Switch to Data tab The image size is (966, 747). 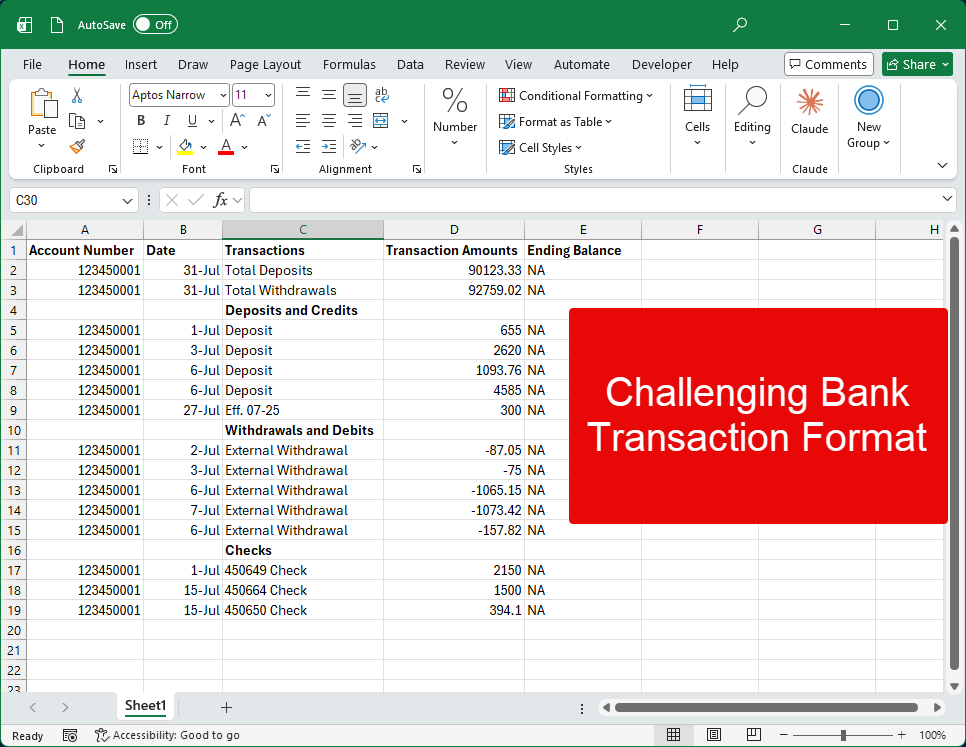pyautogui.click(x=410, y=65)
